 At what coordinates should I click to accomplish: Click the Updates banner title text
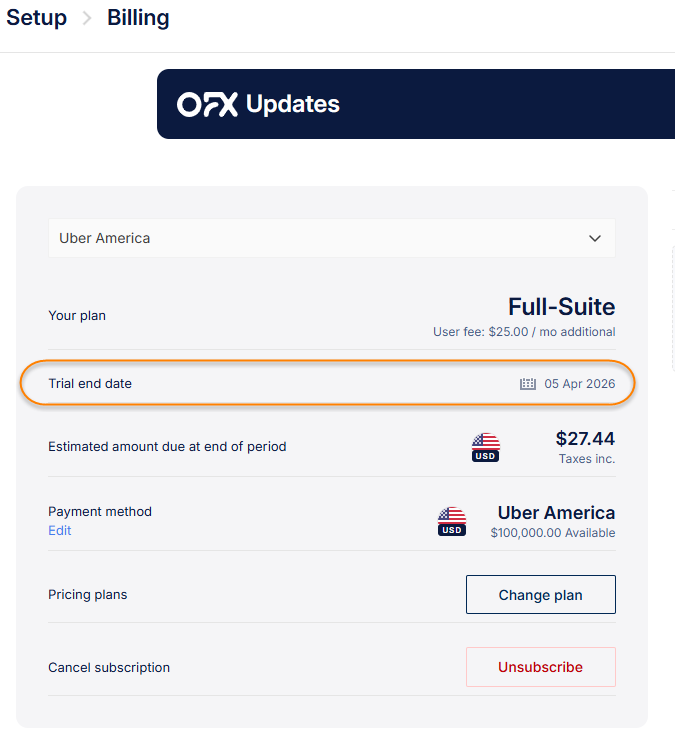point(292,104)
